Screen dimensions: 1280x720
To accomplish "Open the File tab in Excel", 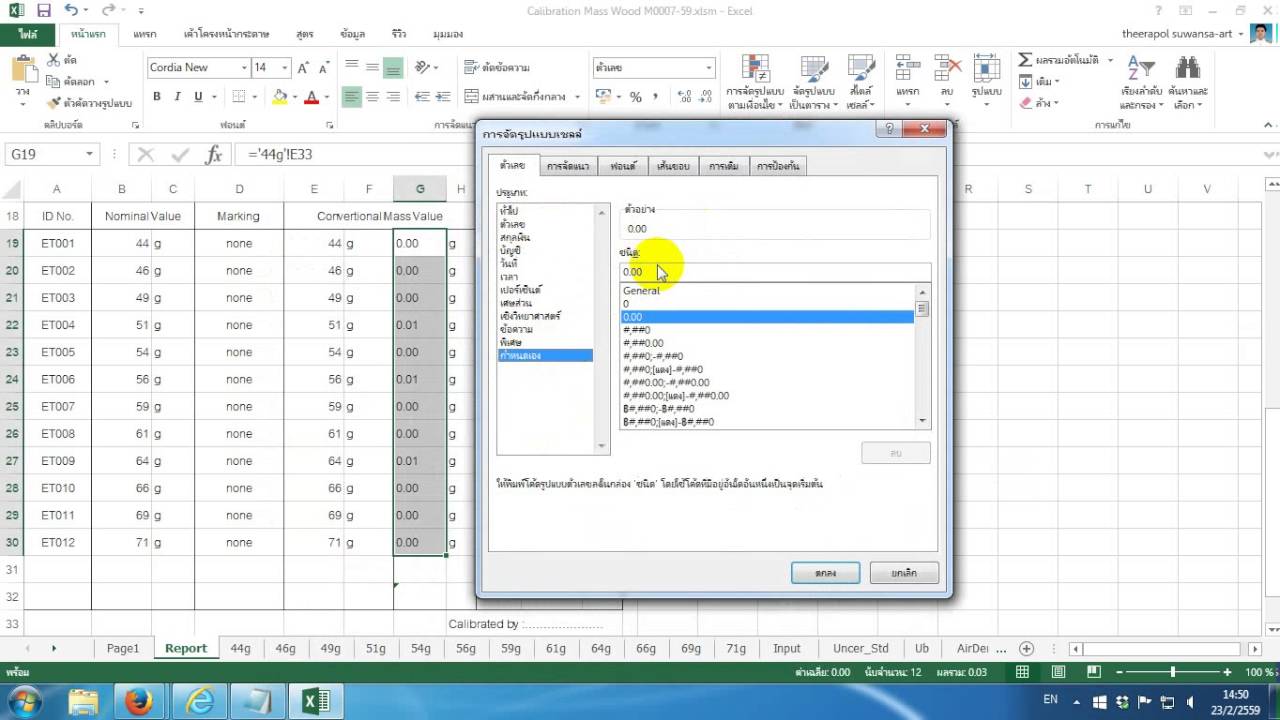I will coord(27,34).
